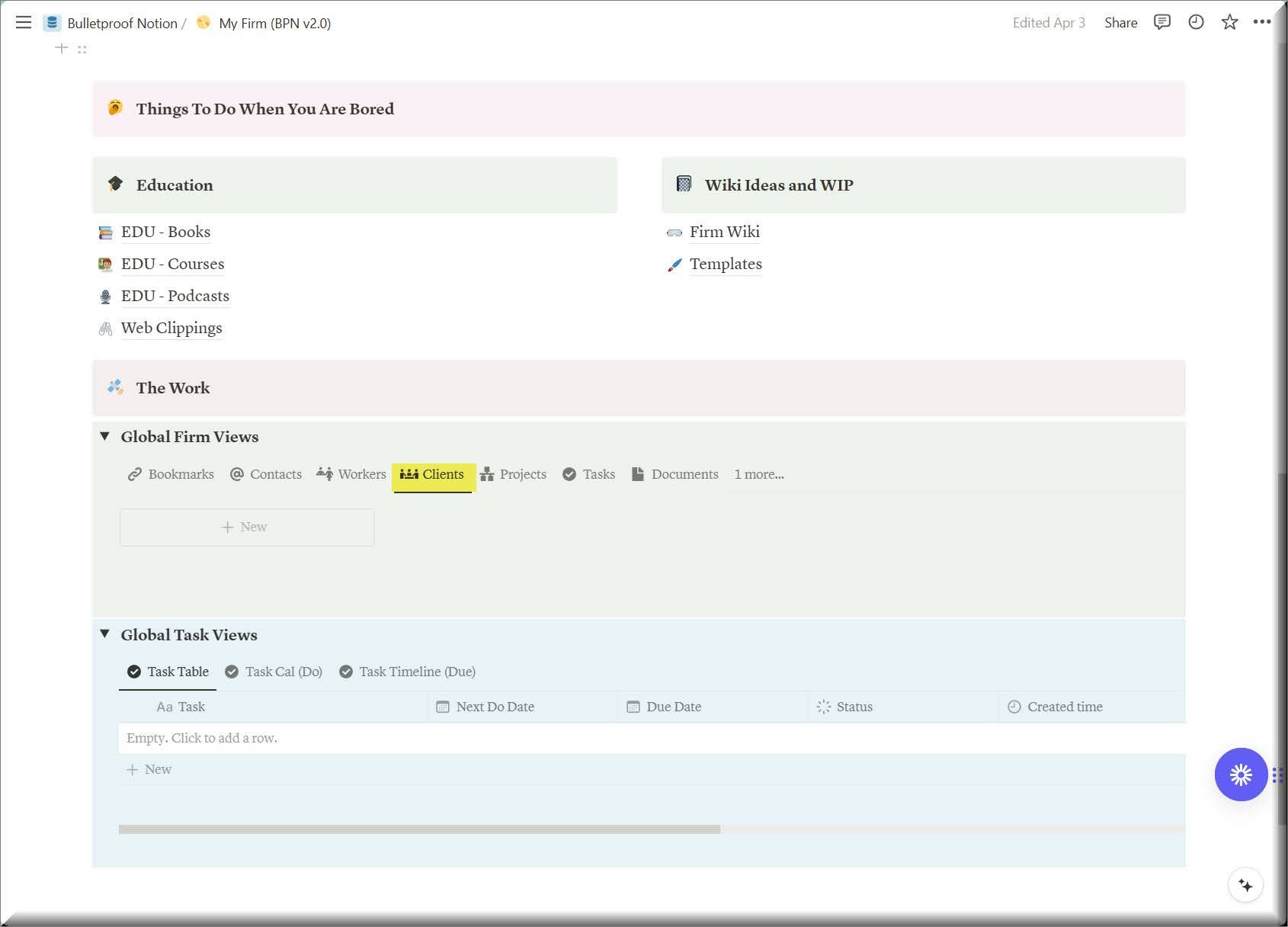Click the My Firm (BPN v2.0) breadcrumb title
Image resolution: width=1288 pixels, height=927 pixels.
(275, 24)
